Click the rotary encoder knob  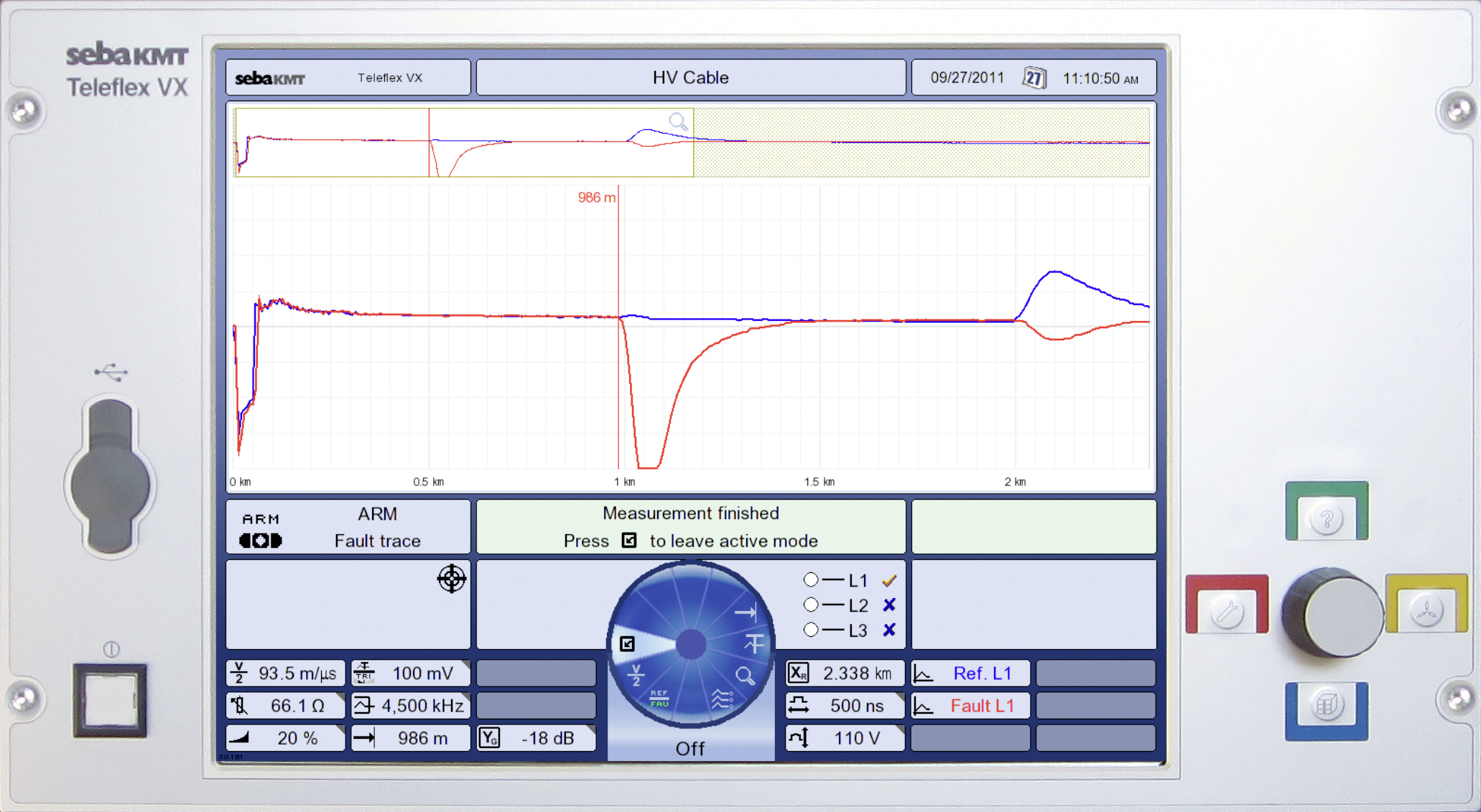pos(1333,612)
